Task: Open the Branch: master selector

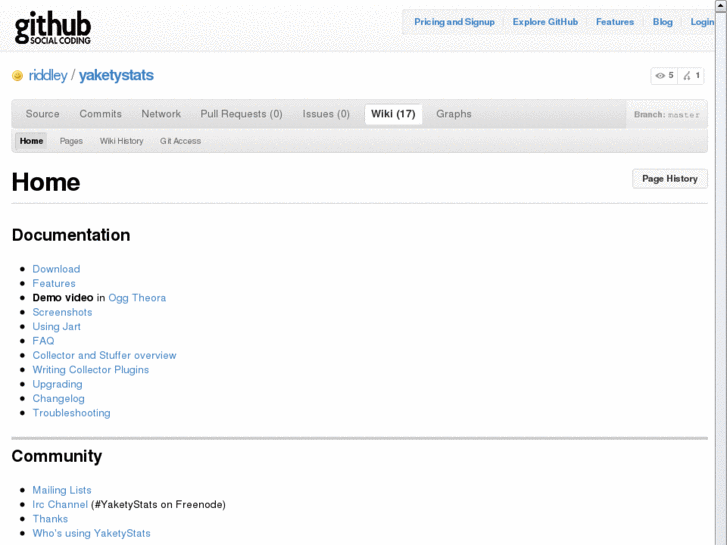Action: coord(667,115)
